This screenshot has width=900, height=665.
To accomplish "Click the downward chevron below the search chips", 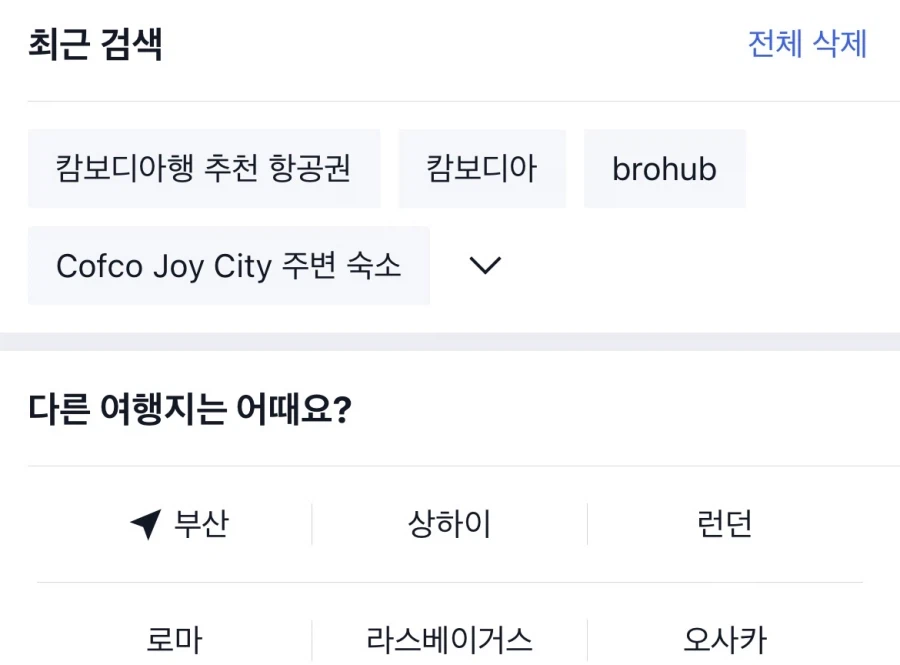I will [x=484, y=265].
